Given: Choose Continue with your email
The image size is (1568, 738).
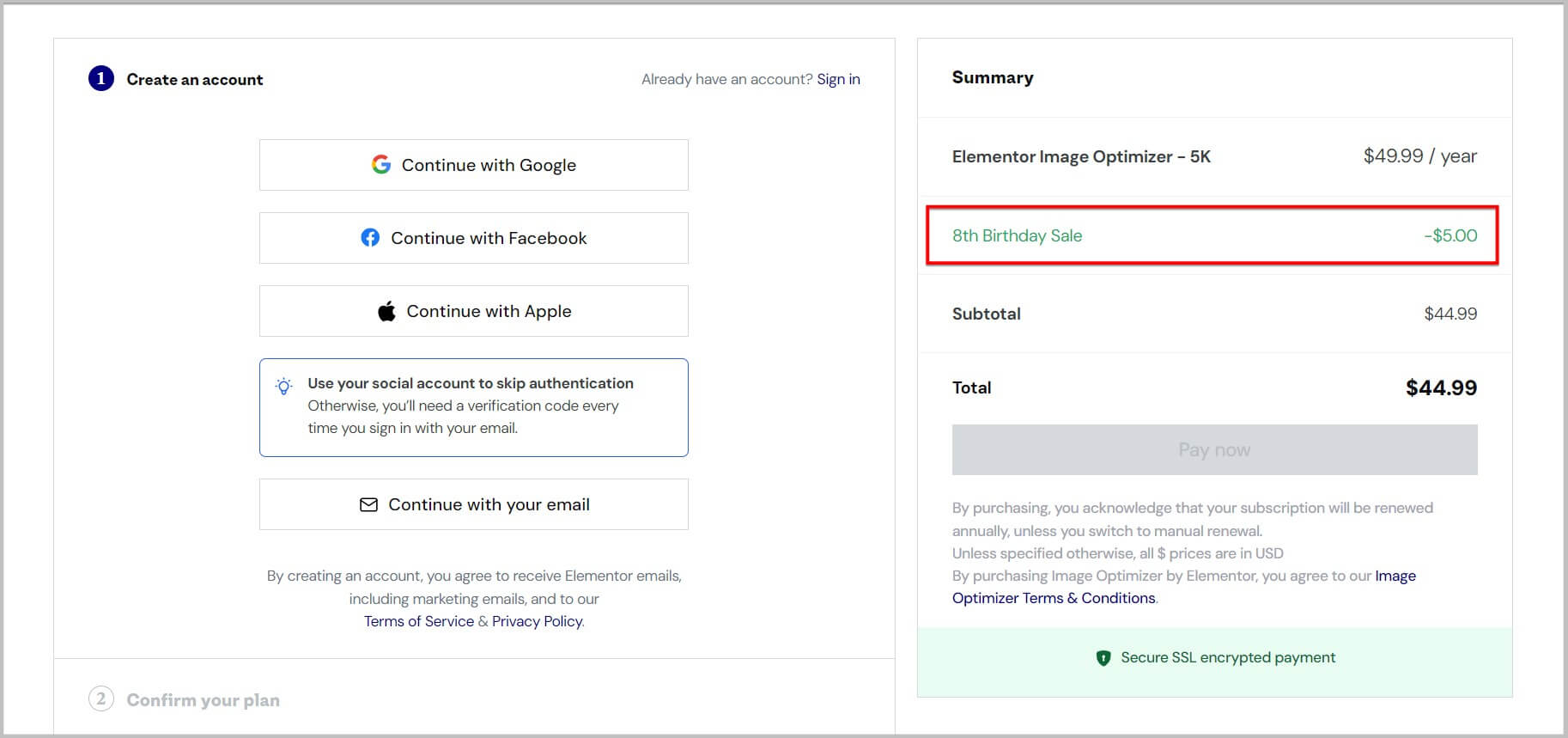Looking at the screenshot, I should pos(474,504).
